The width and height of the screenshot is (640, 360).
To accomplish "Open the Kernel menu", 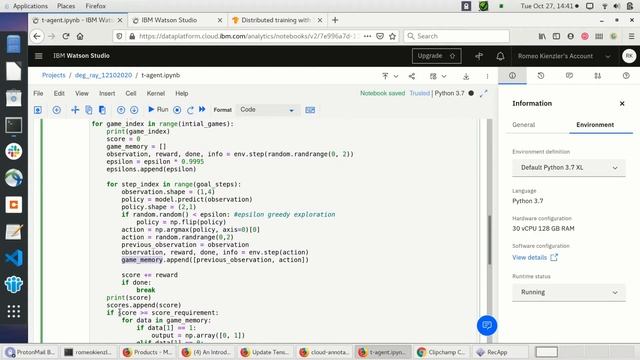I will pos(156,93).
